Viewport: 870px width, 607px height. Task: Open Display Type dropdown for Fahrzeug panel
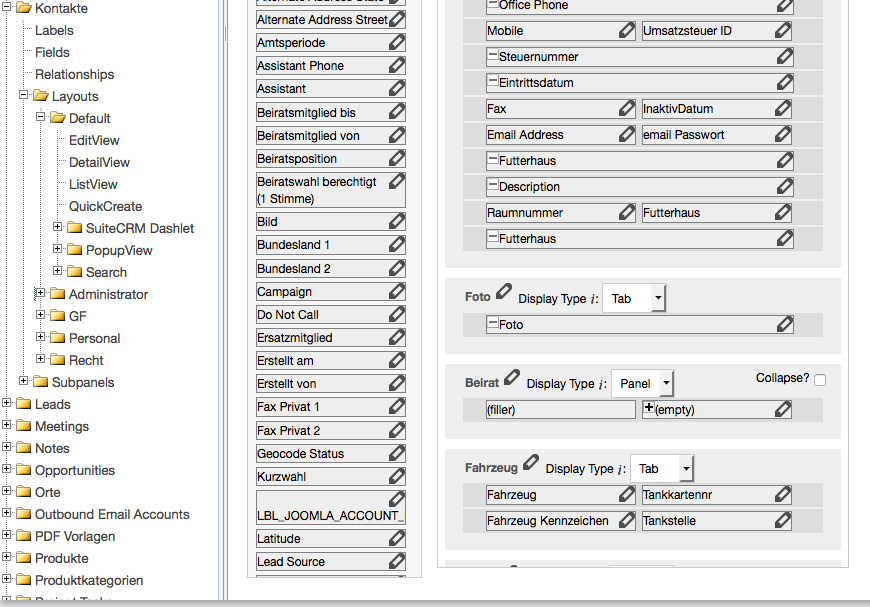[x=662, y=469]
